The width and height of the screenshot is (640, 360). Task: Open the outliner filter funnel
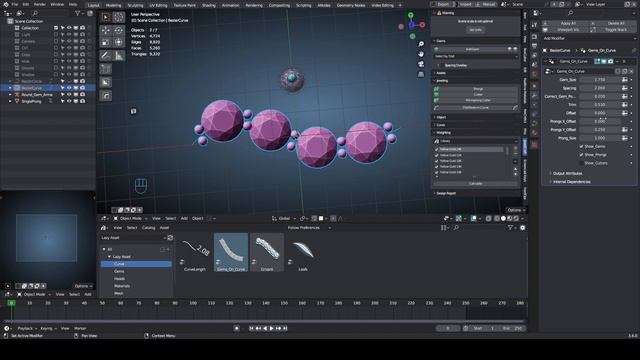(x=78, y=13)
